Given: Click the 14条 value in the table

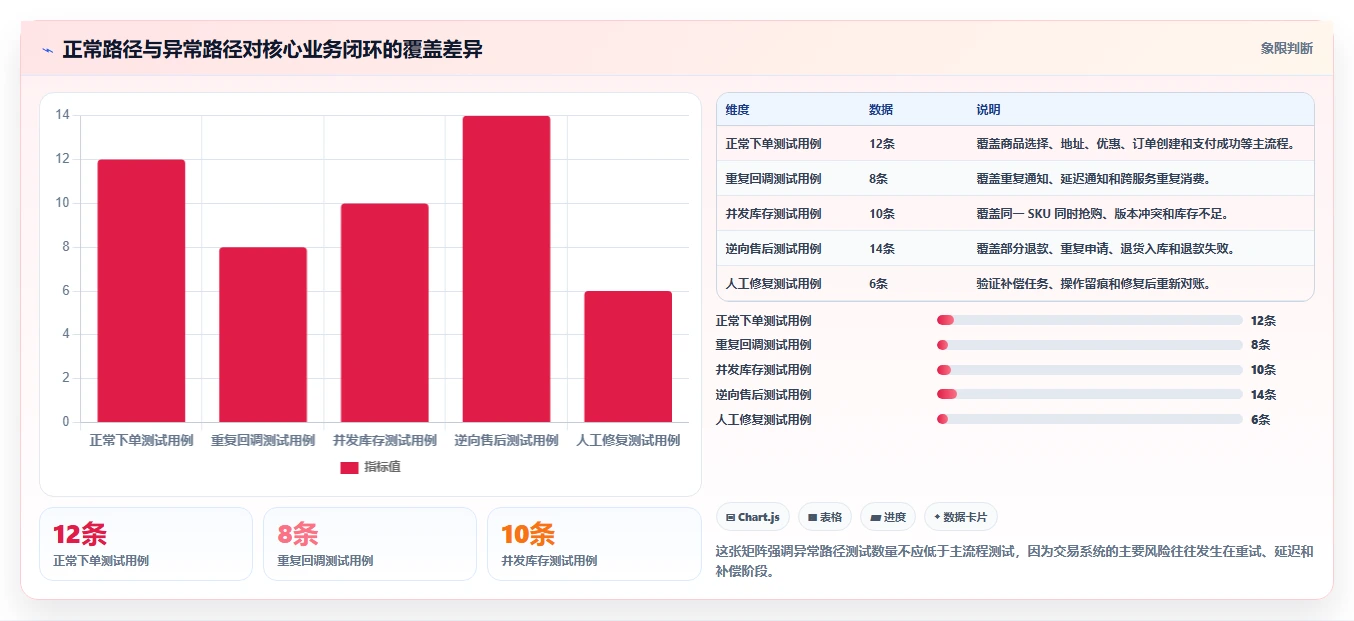Looking at the screenshot, I should 882,249.
